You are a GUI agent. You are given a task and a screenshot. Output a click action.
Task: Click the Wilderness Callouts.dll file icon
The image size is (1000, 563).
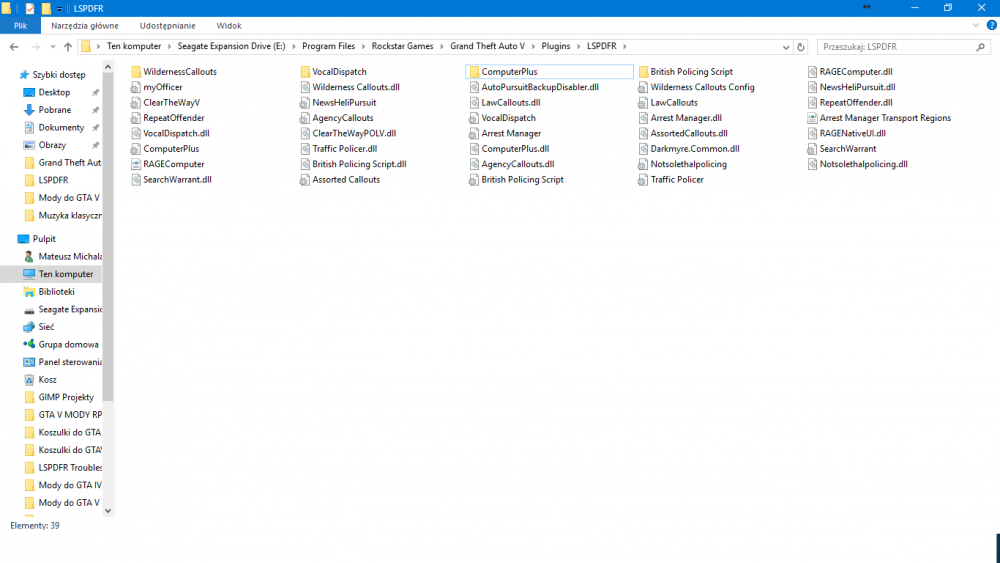305,87
